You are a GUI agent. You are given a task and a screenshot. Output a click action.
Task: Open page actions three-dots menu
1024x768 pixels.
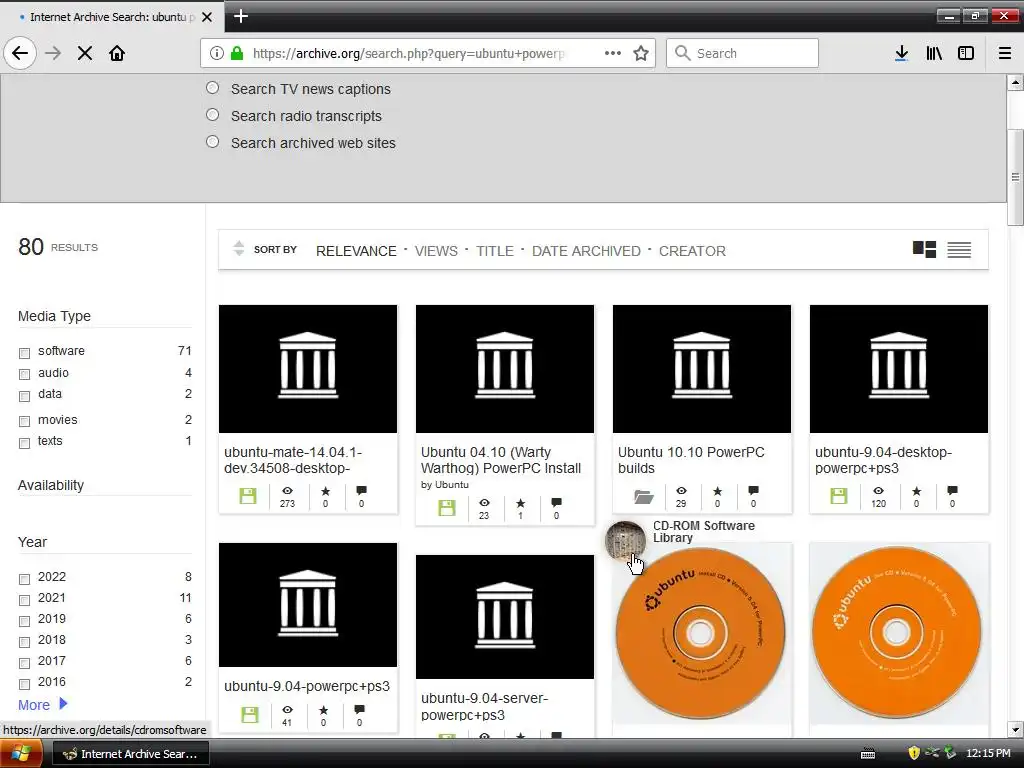click(x=613, y=53)
